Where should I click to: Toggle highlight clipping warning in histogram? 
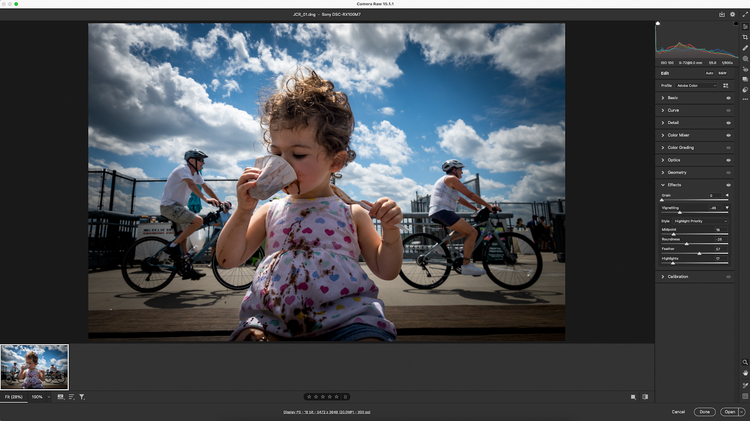[736, 23]
